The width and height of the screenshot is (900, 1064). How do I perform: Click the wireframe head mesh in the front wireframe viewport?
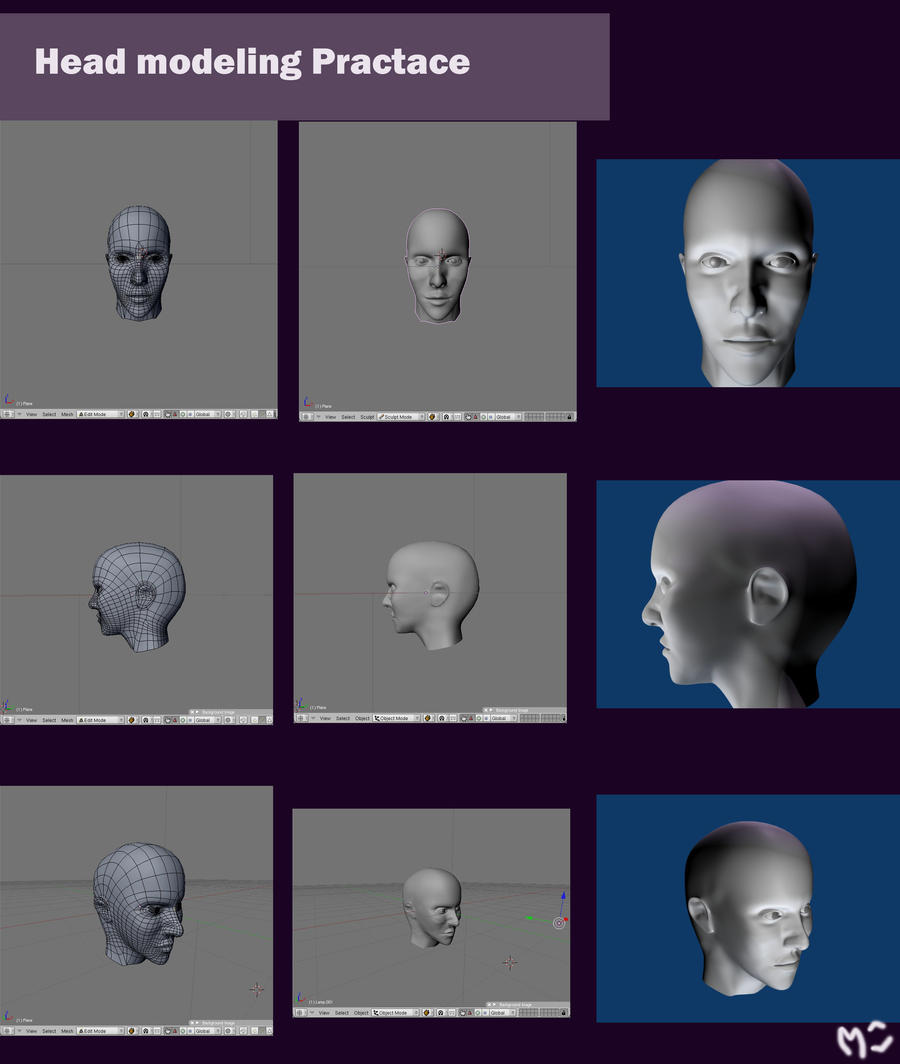(138, 263)
